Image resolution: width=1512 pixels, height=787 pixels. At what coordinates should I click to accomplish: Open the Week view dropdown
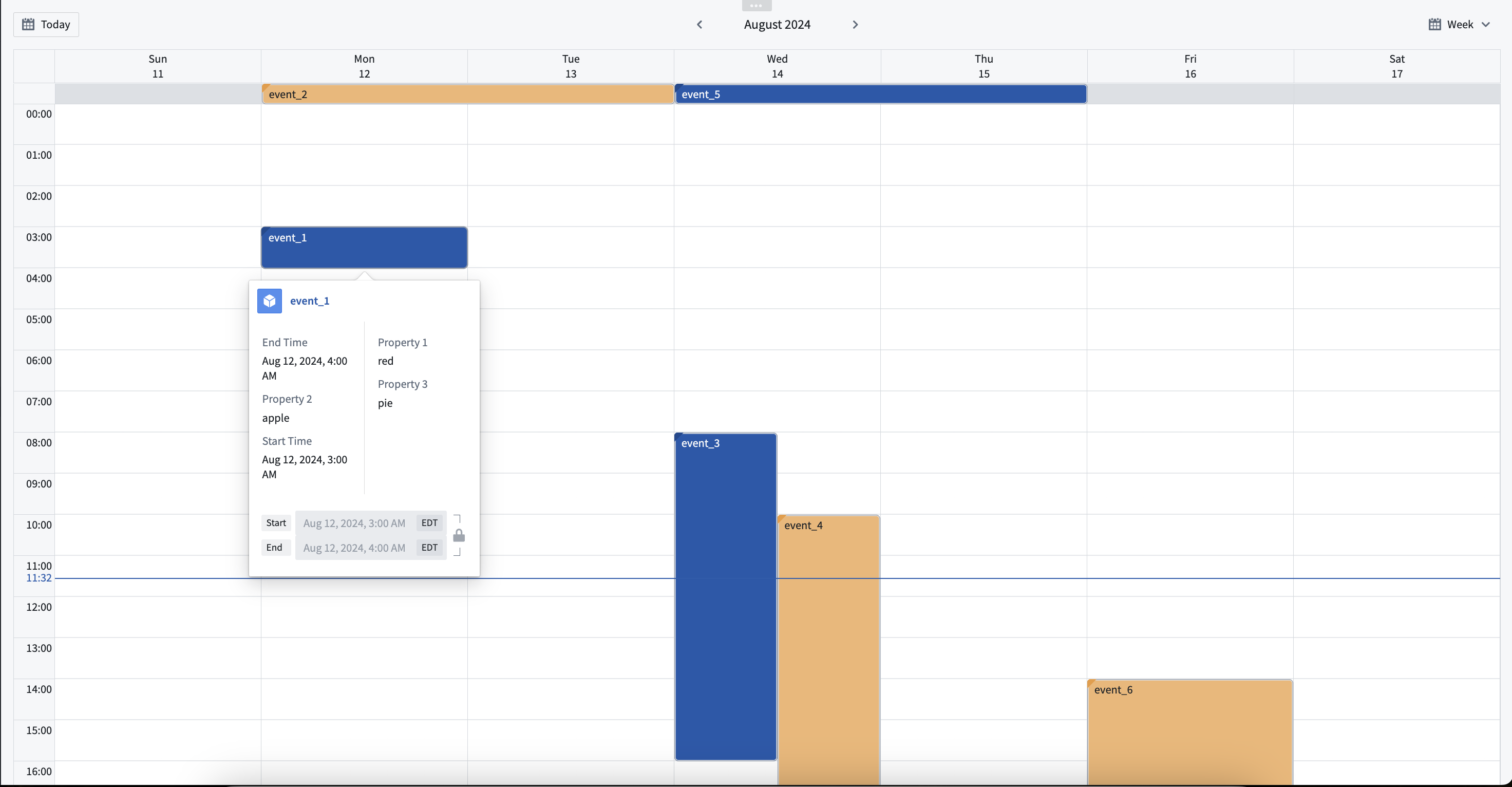[1459, 25]
